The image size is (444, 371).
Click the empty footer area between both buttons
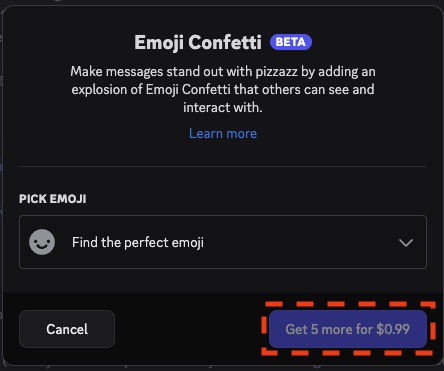pyautogui.click(x=192, y=329)
